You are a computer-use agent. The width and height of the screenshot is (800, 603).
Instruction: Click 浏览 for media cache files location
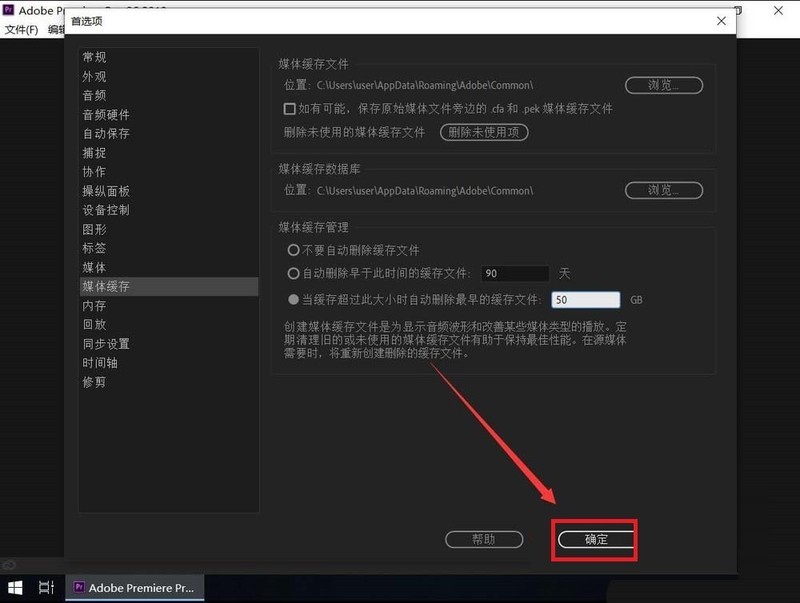664,85
